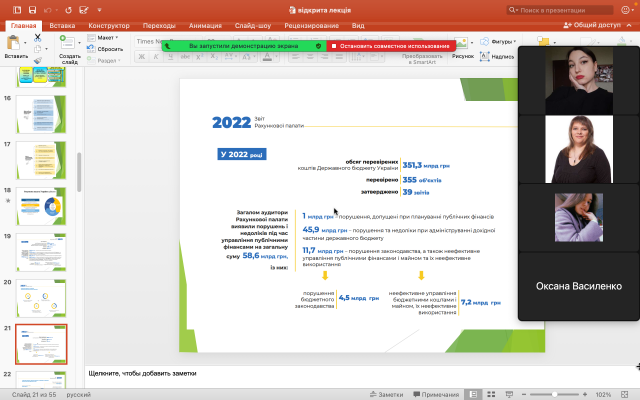The height and width of the screenshot is (400, 640).
Task: Toggle underline Ч formatting
Action: tap(170, 57)
